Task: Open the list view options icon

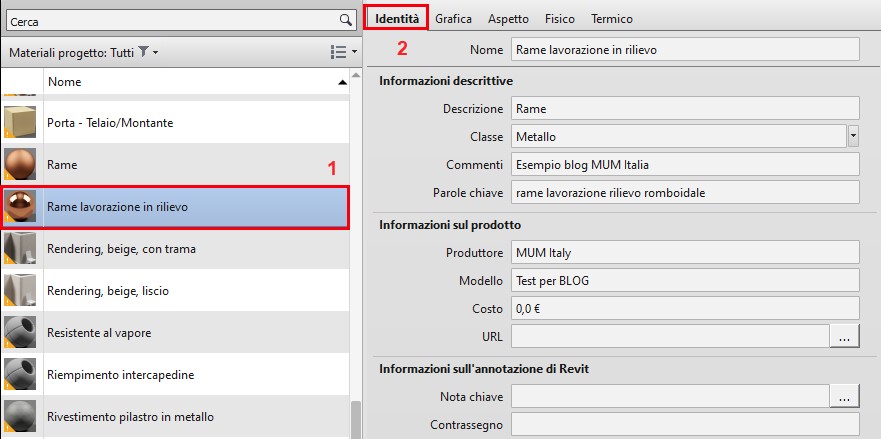Action: 339,51
